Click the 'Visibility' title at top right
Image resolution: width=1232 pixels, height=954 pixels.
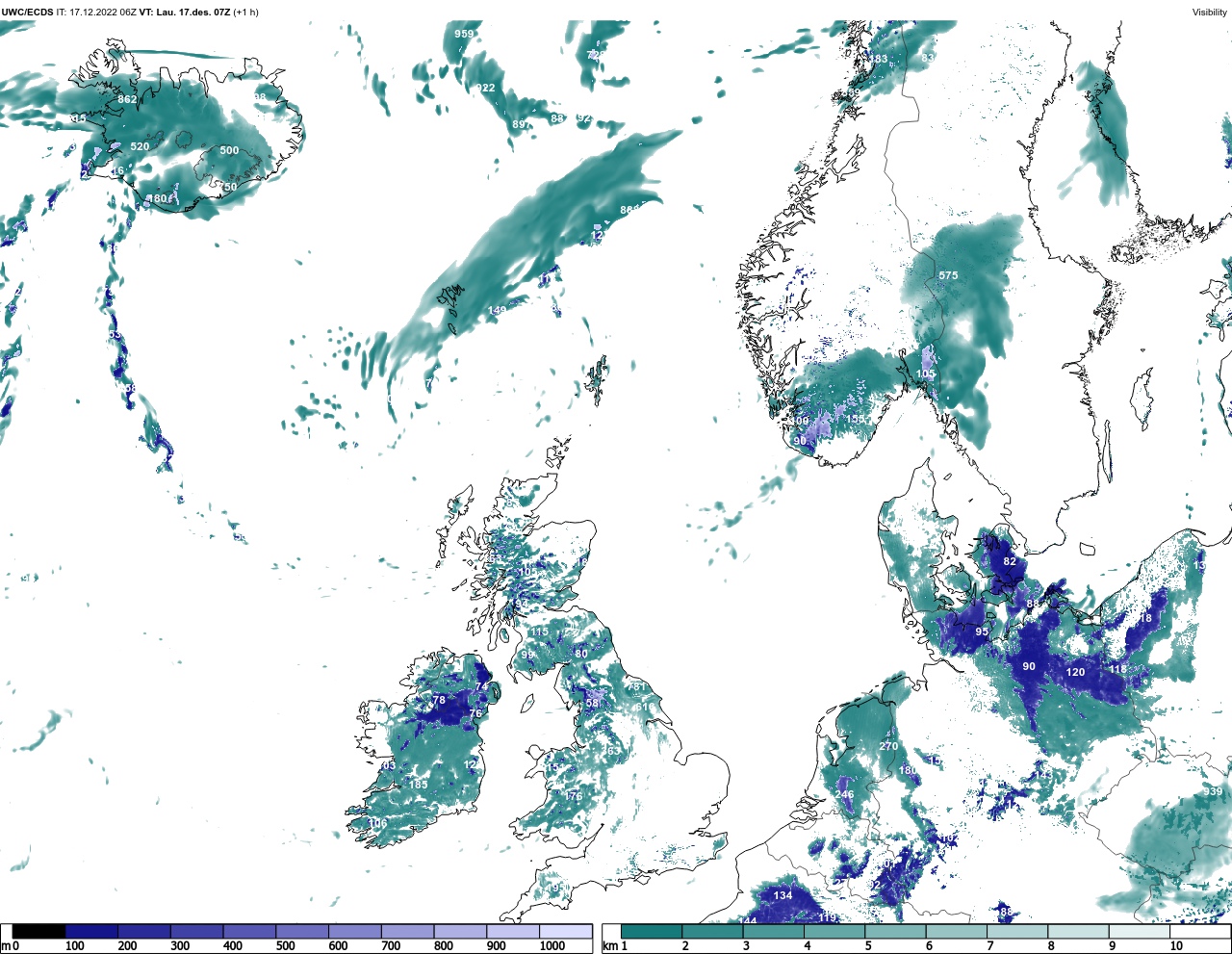point(1210,13)
